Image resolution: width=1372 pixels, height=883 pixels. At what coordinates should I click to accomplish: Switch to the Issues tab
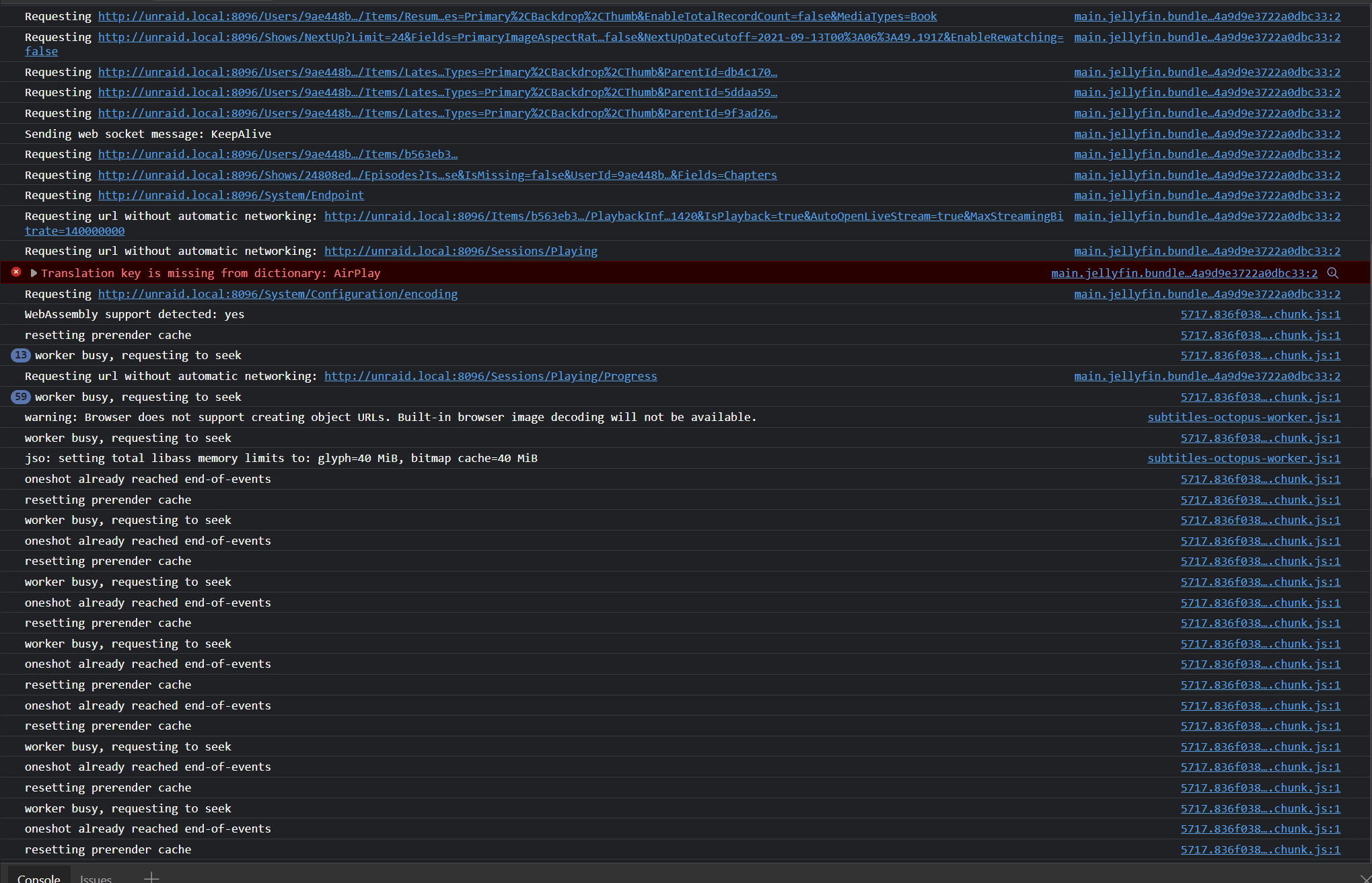[95, 878]
